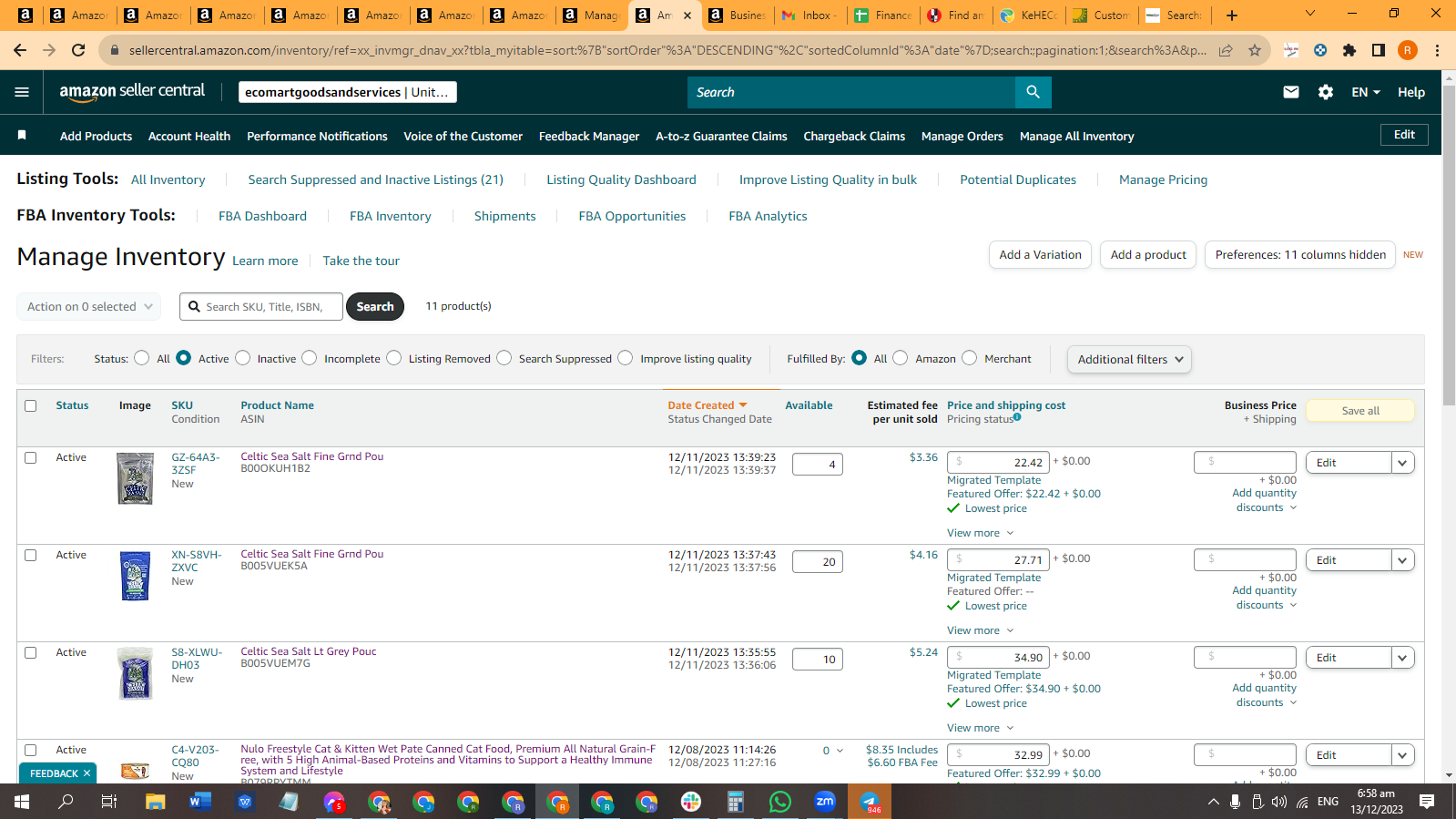This screenshot has width=1456, height=819.
Task: Open File Explorer from the taskbar
Action: tap(156, 802)
